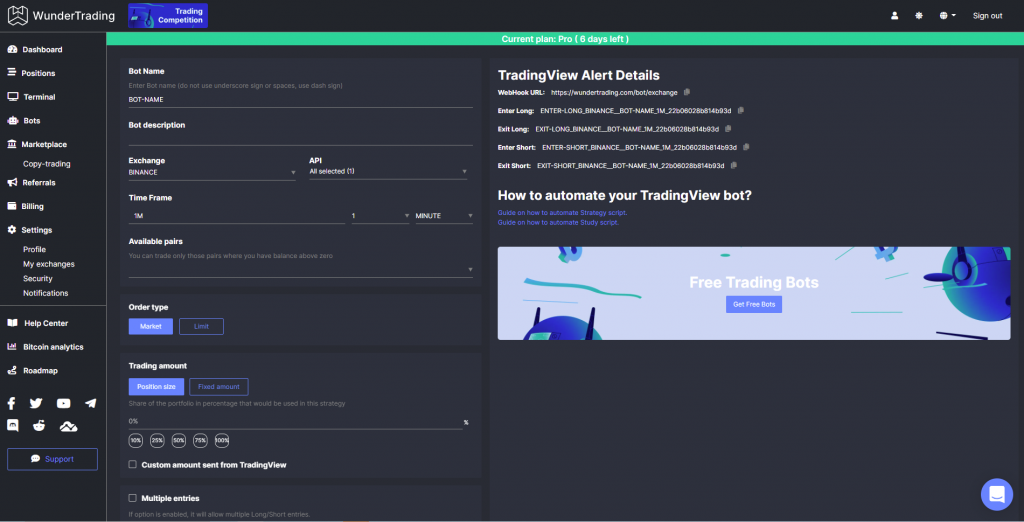Click the Bot Name input field
The width and height of the screenshot is (1024, 522).
point(300,100)
